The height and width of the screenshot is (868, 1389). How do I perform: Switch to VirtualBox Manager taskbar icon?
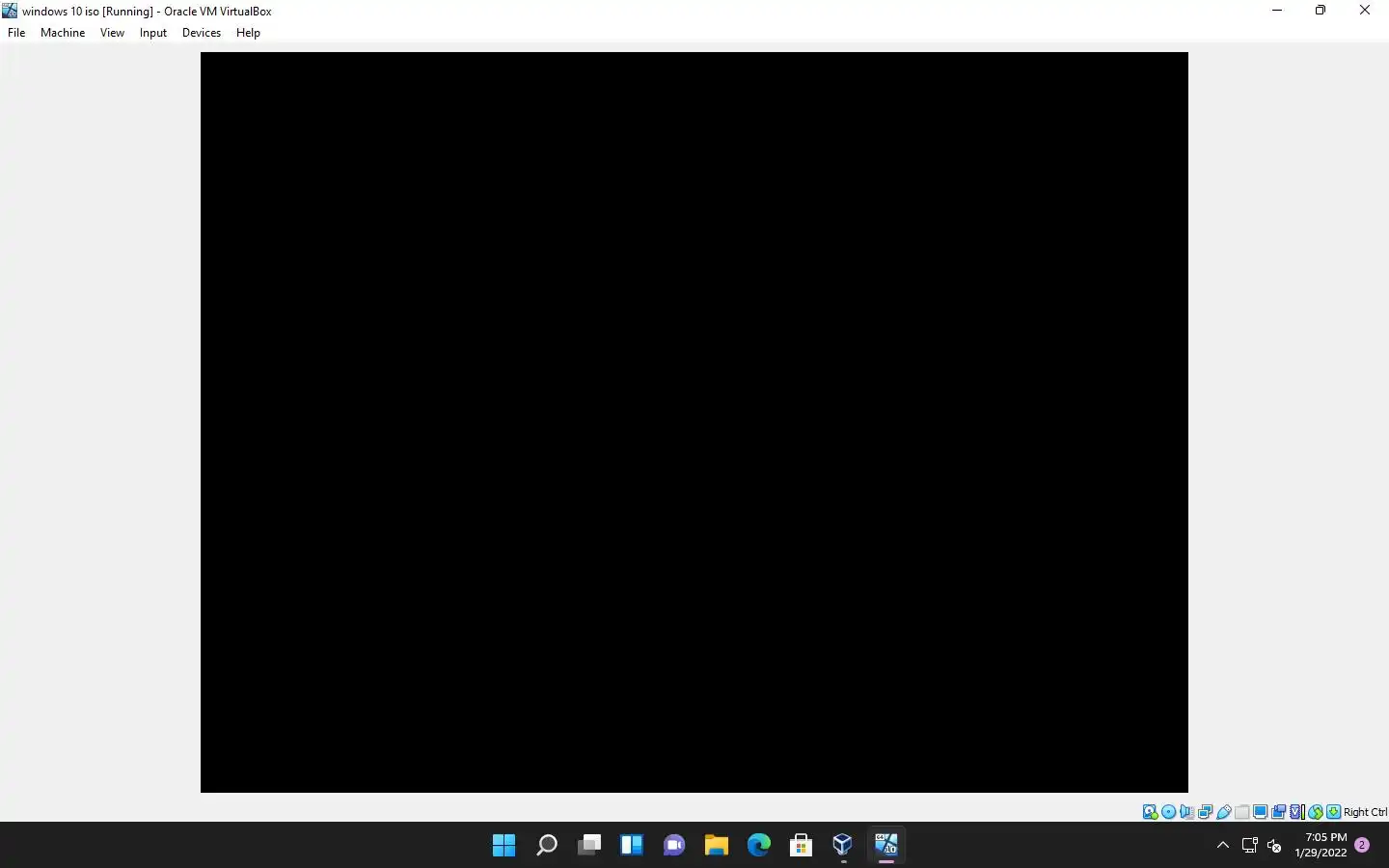843,846
